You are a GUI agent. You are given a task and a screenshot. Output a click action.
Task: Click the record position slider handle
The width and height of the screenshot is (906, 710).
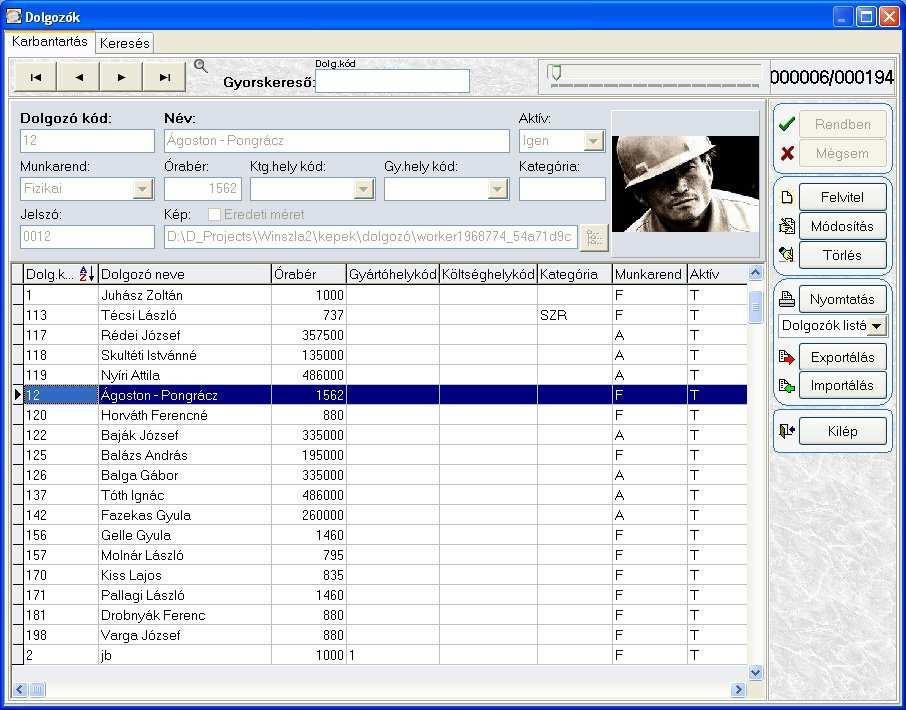(555, 72)
